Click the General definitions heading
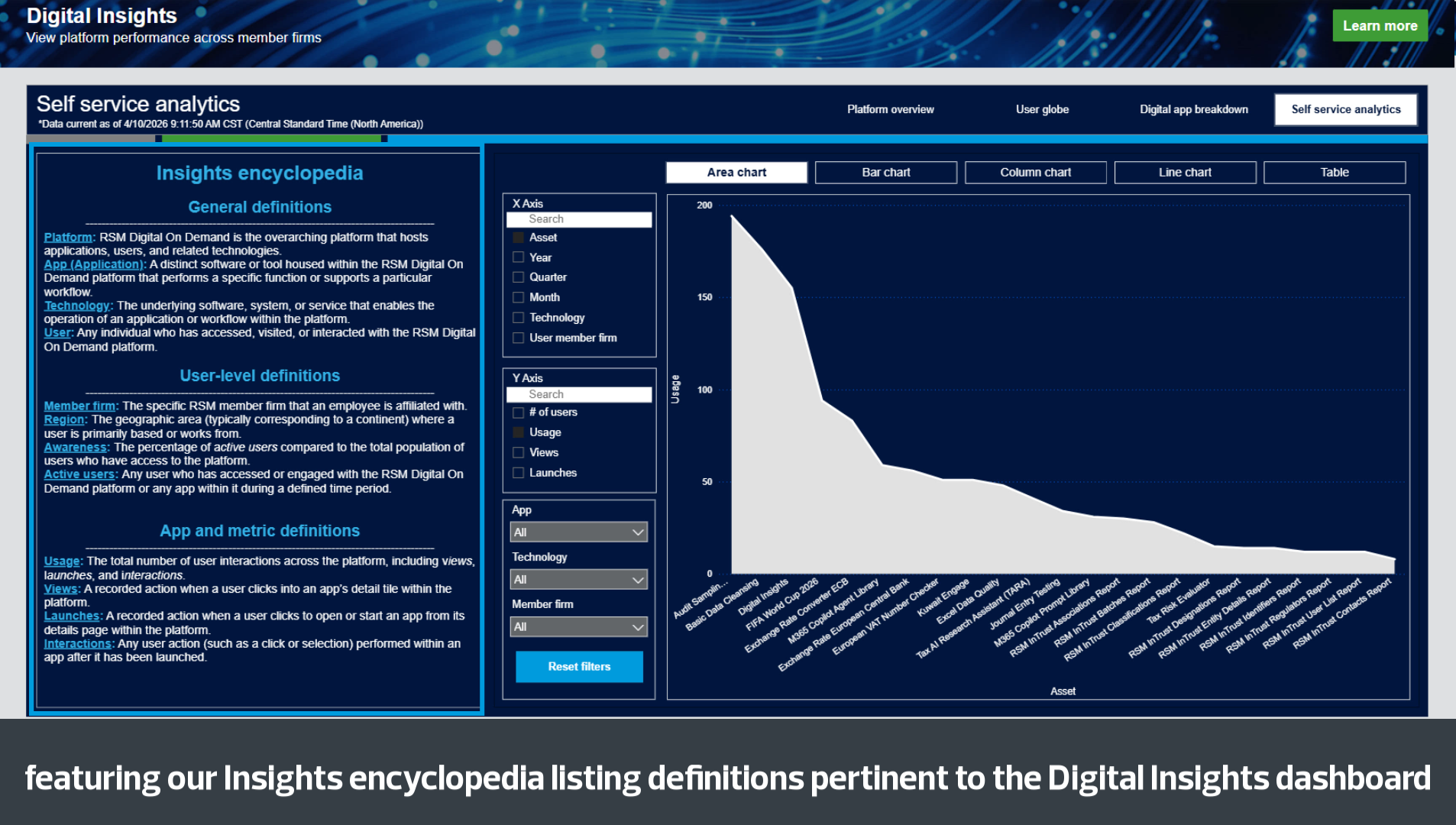The height and width of the screenshot is (825, 1456). [x=260, y=207]
